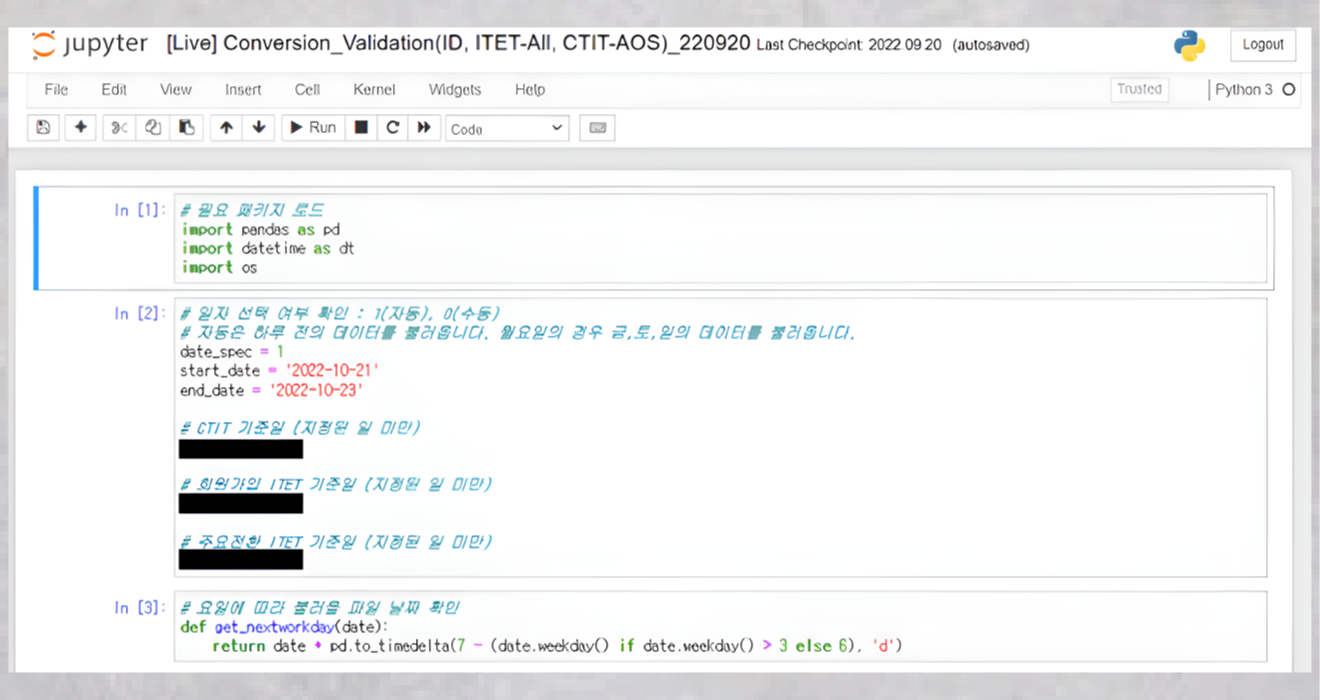
Task: Click the start_date '2022-10-21' line
Action: click(279, 371)
